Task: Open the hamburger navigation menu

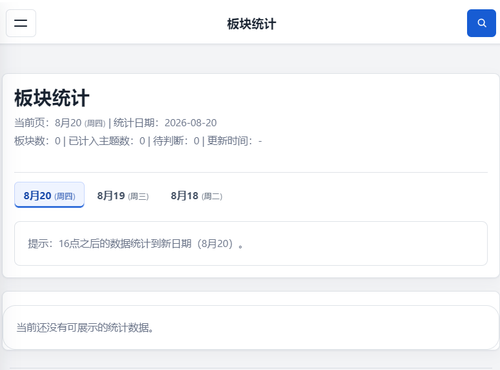Action: click(x=21, y=23)
